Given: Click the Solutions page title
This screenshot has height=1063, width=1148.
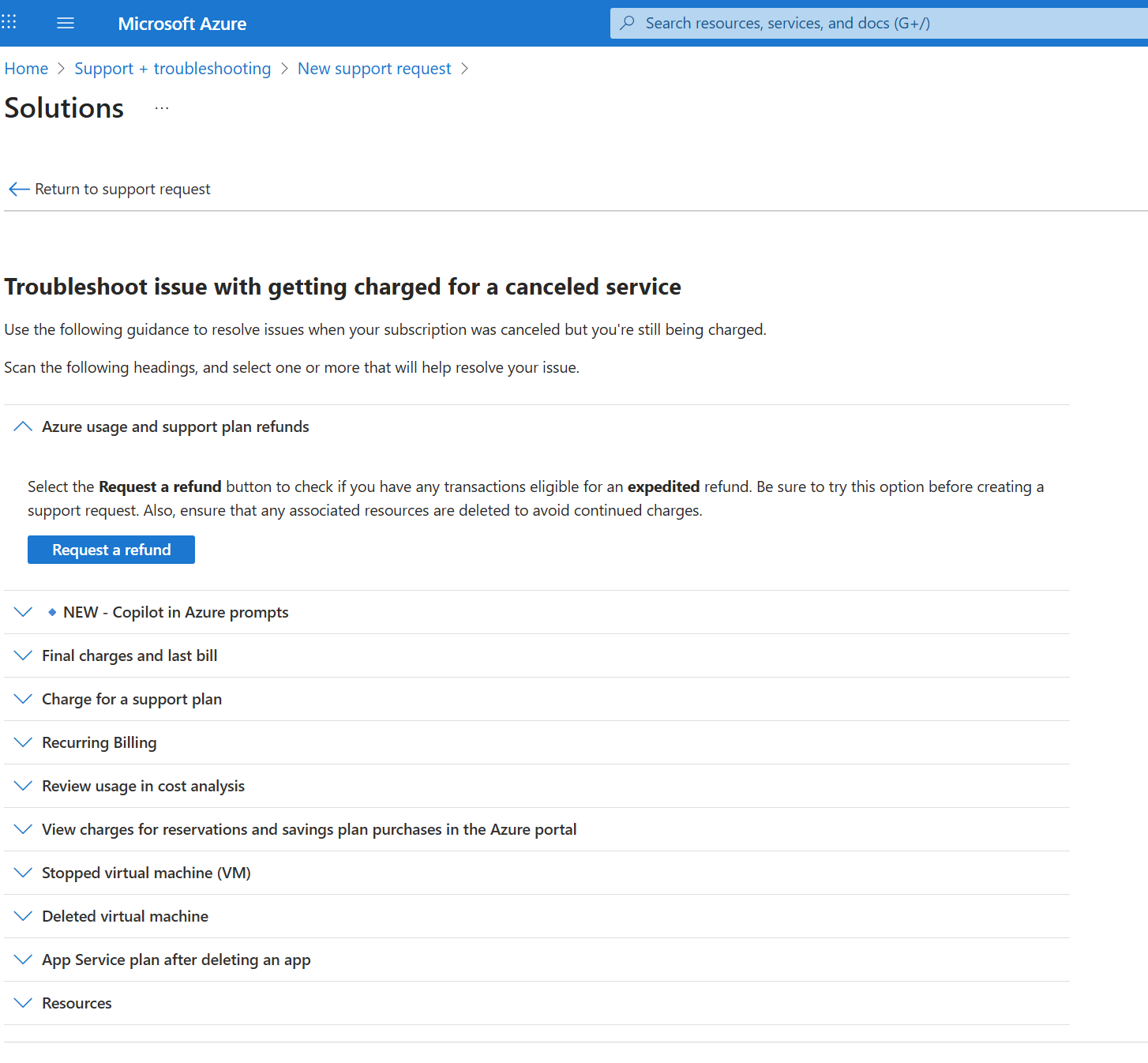Looking at the screenshot, I should click(x=64, y=108).
